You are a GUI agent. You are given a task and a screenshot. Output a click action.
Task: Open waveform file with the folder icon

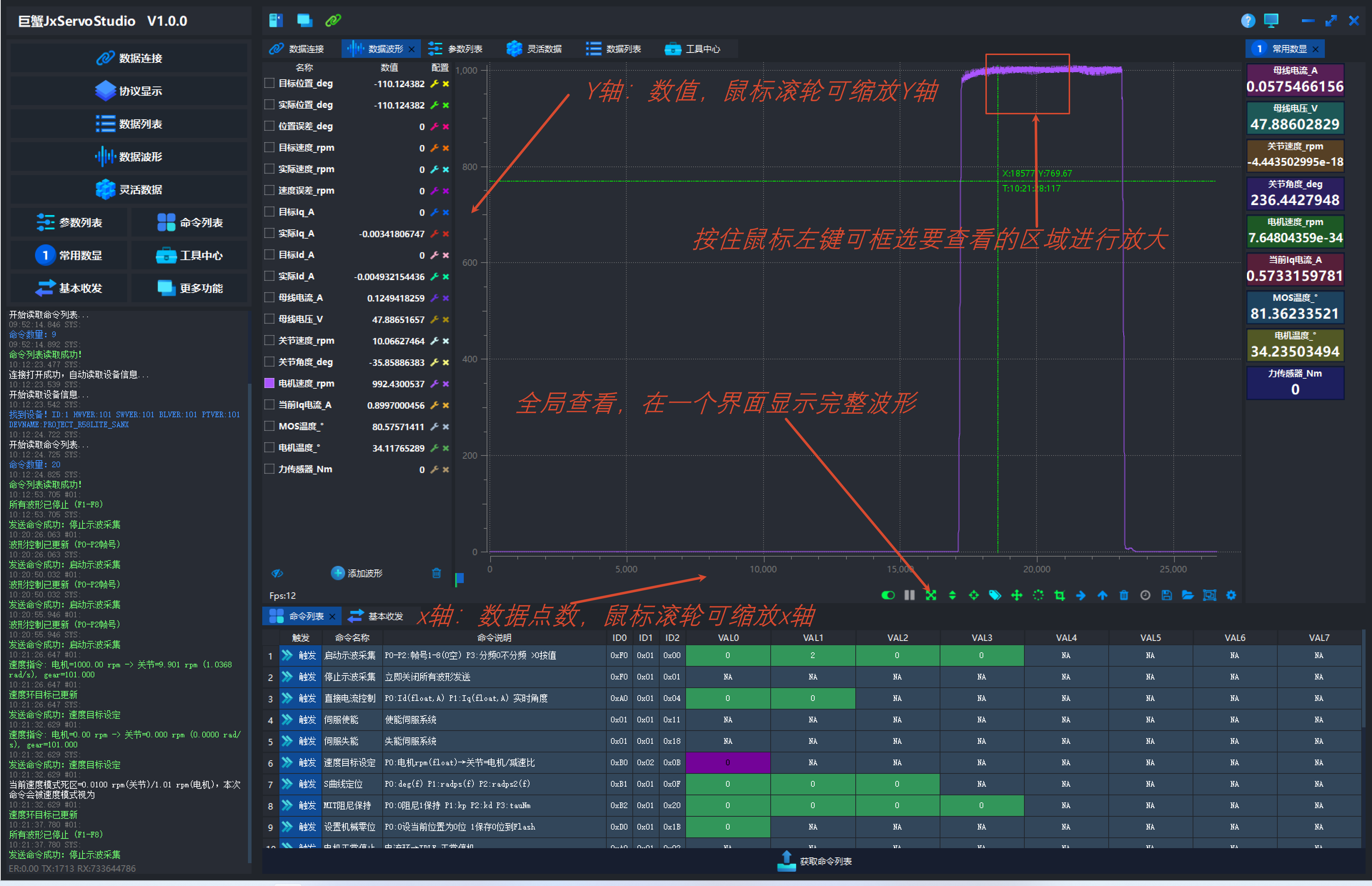coord(1187,595)
